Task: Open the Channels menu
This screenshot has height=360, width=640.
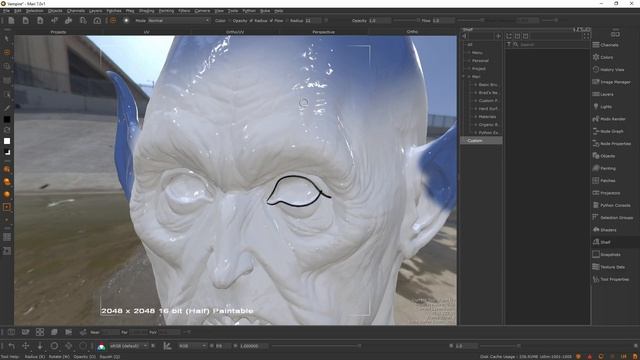Action: (76, 11)
